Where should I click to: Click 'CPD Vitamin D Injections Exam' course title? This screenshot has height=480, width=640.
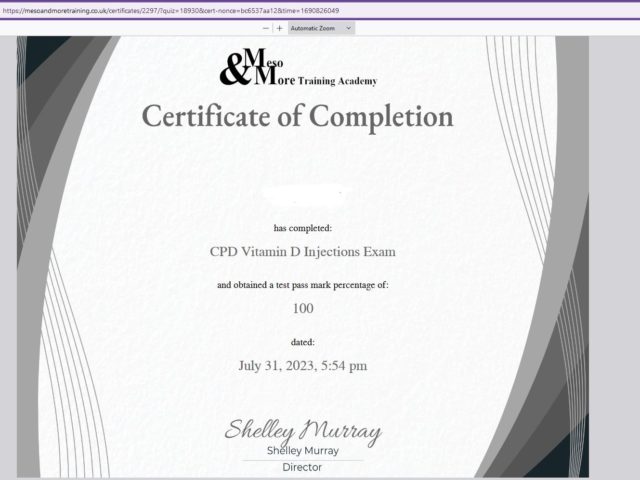point(302,252)
